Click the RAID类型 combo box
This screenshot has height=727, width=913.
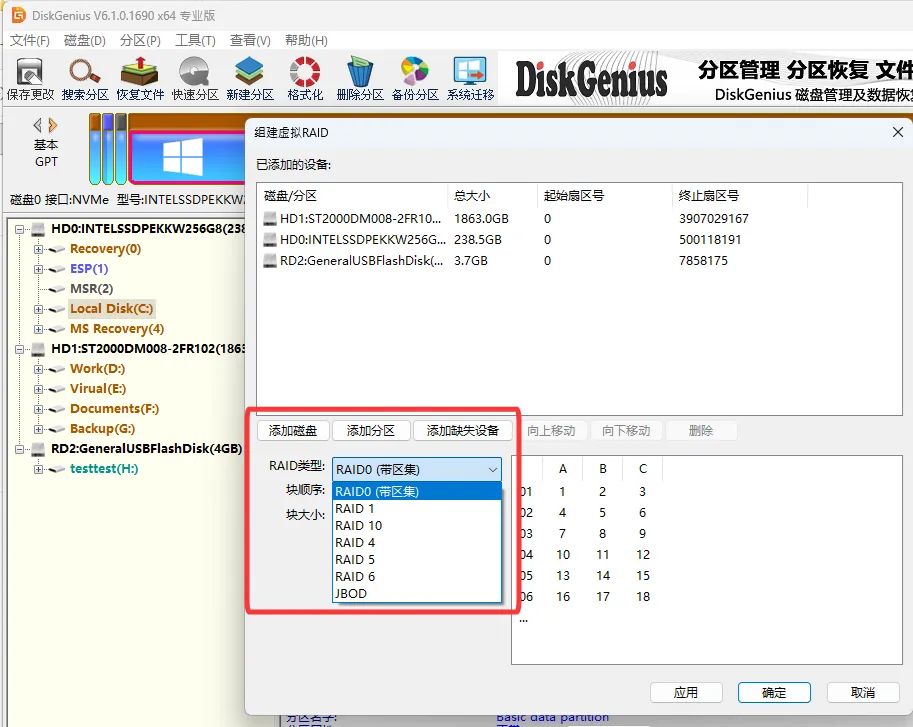coord(416,469)
